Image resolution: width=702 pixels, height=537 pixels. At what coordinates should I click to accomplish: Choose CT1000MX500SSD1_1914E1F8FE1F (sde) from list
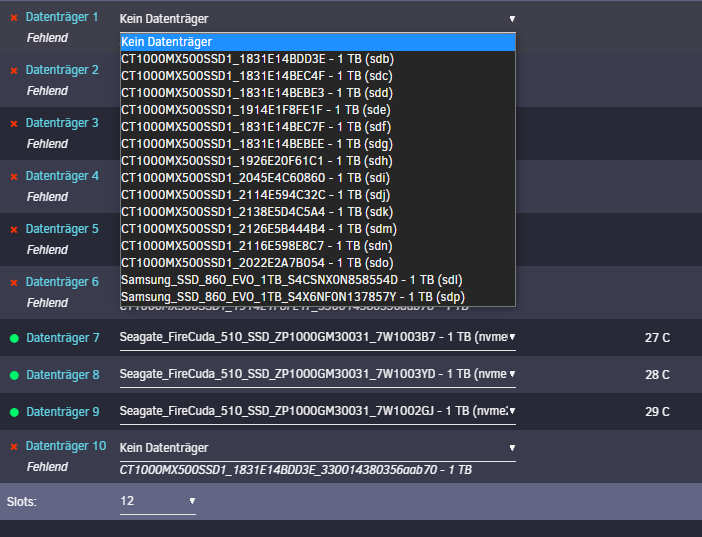tap(318, 110)
